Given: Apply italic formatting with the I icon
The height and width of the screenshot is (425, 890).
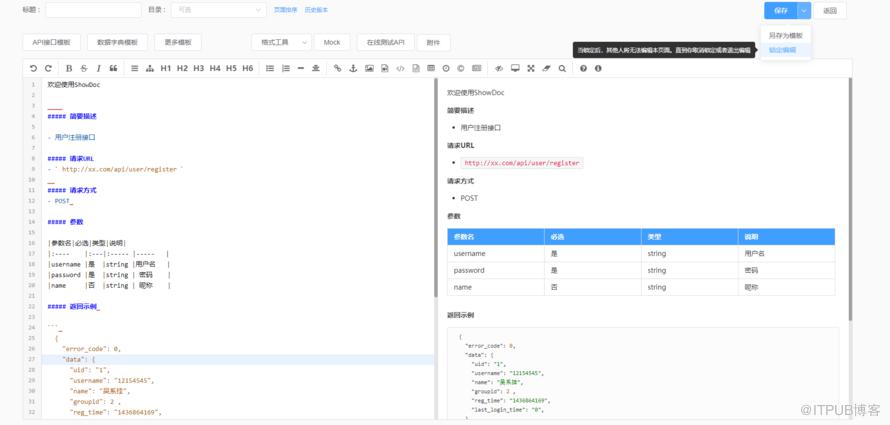Looking at the screenshot, I should [98, 68].
